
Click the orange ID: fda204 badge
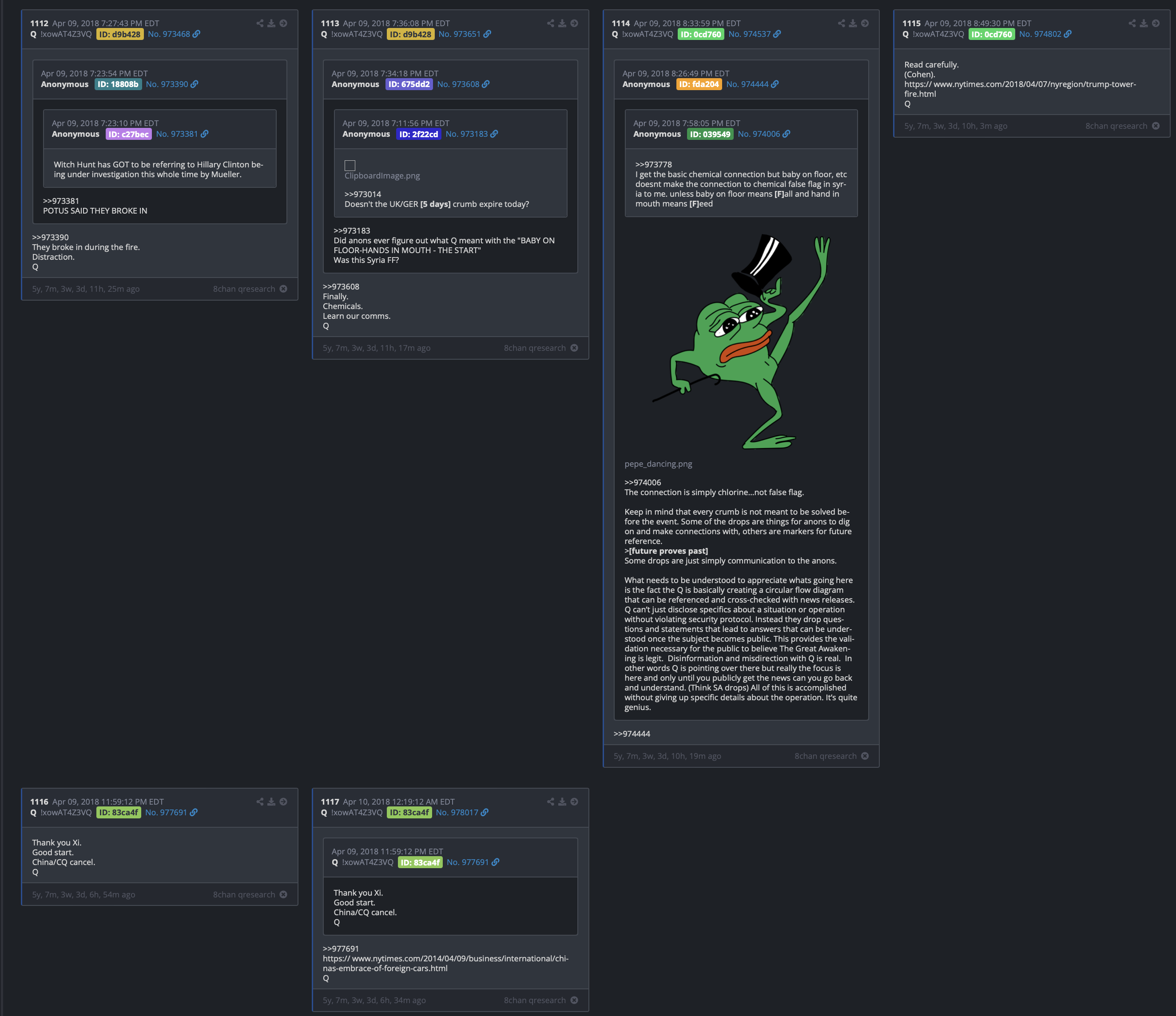pyautogui.click(x=699, y=84)
